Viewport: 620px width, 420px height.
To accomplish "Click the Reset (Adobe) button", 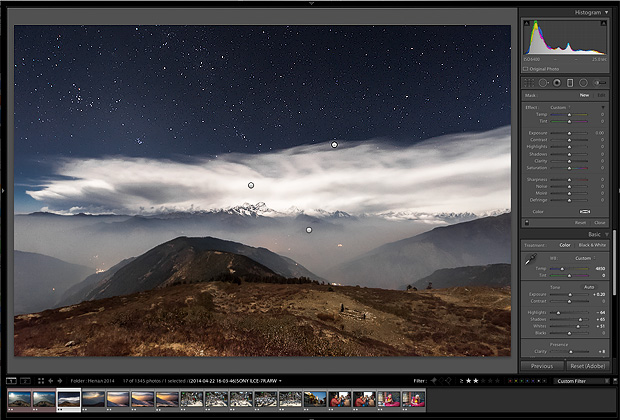I will click(583, 366).
